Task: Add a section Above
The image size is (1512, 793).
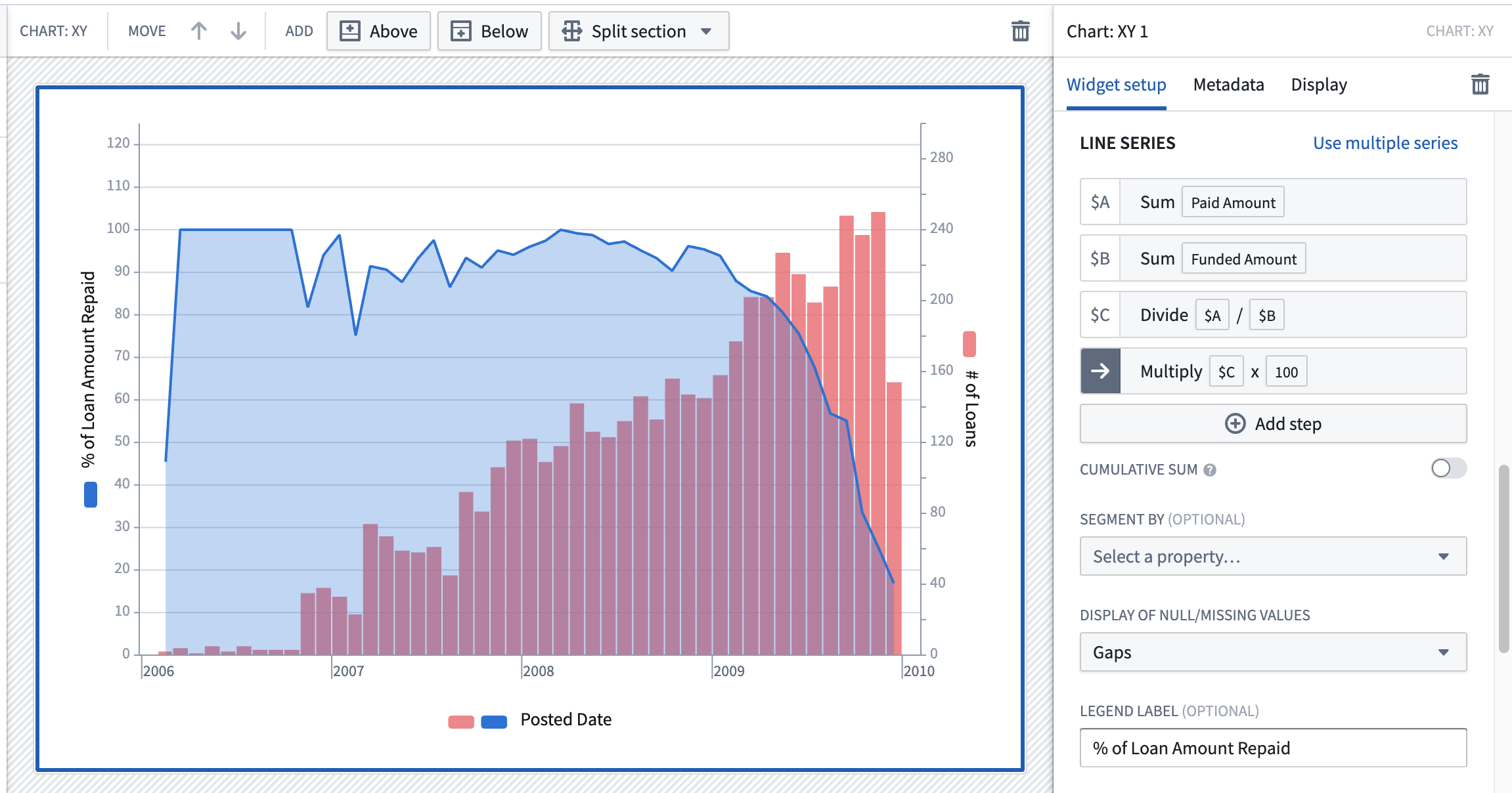Action: [378, 31]
